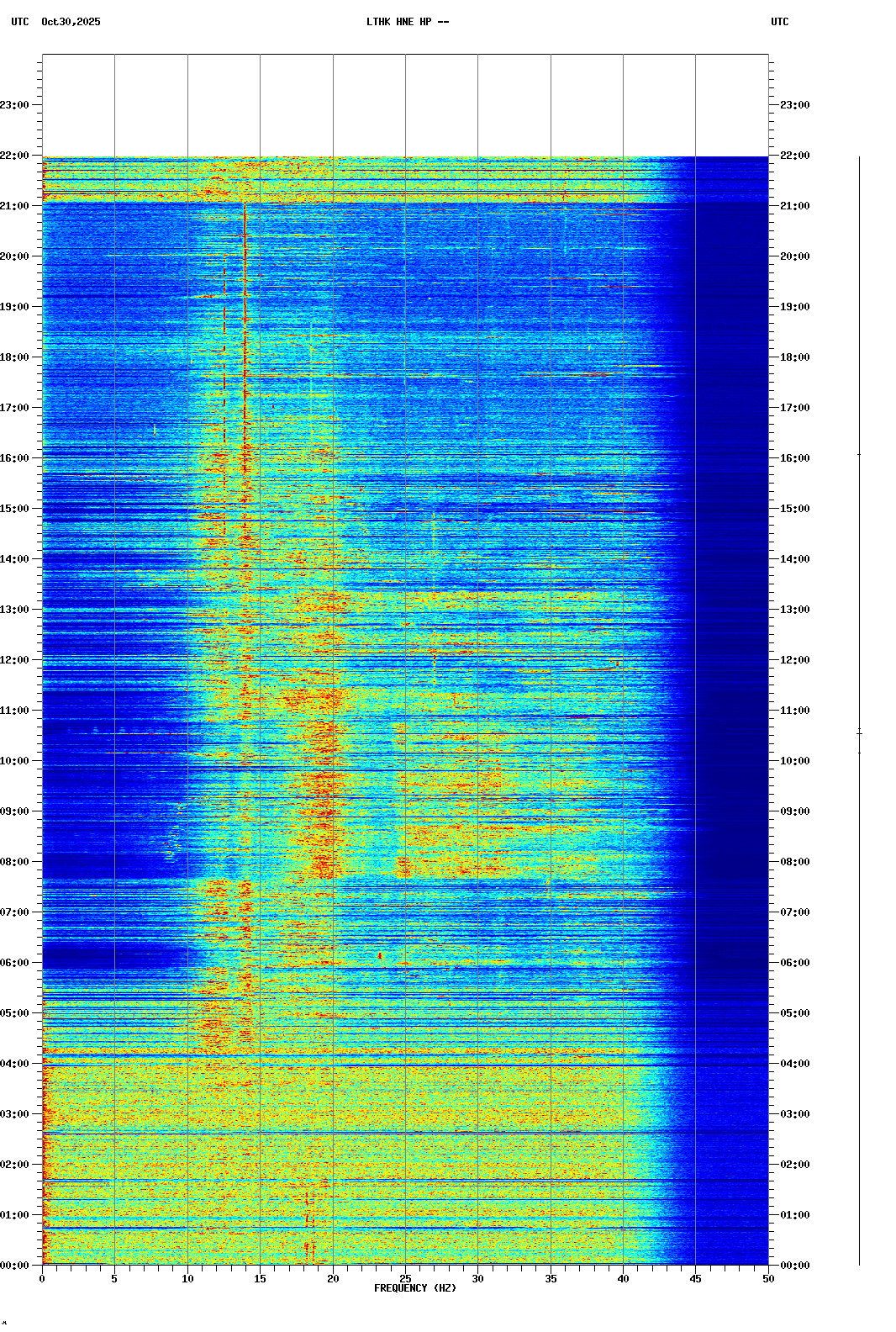This screenshot has height=1332, width=896.
Task: Click the 35 tick on frequency axis
Action: click(551, 1279)
